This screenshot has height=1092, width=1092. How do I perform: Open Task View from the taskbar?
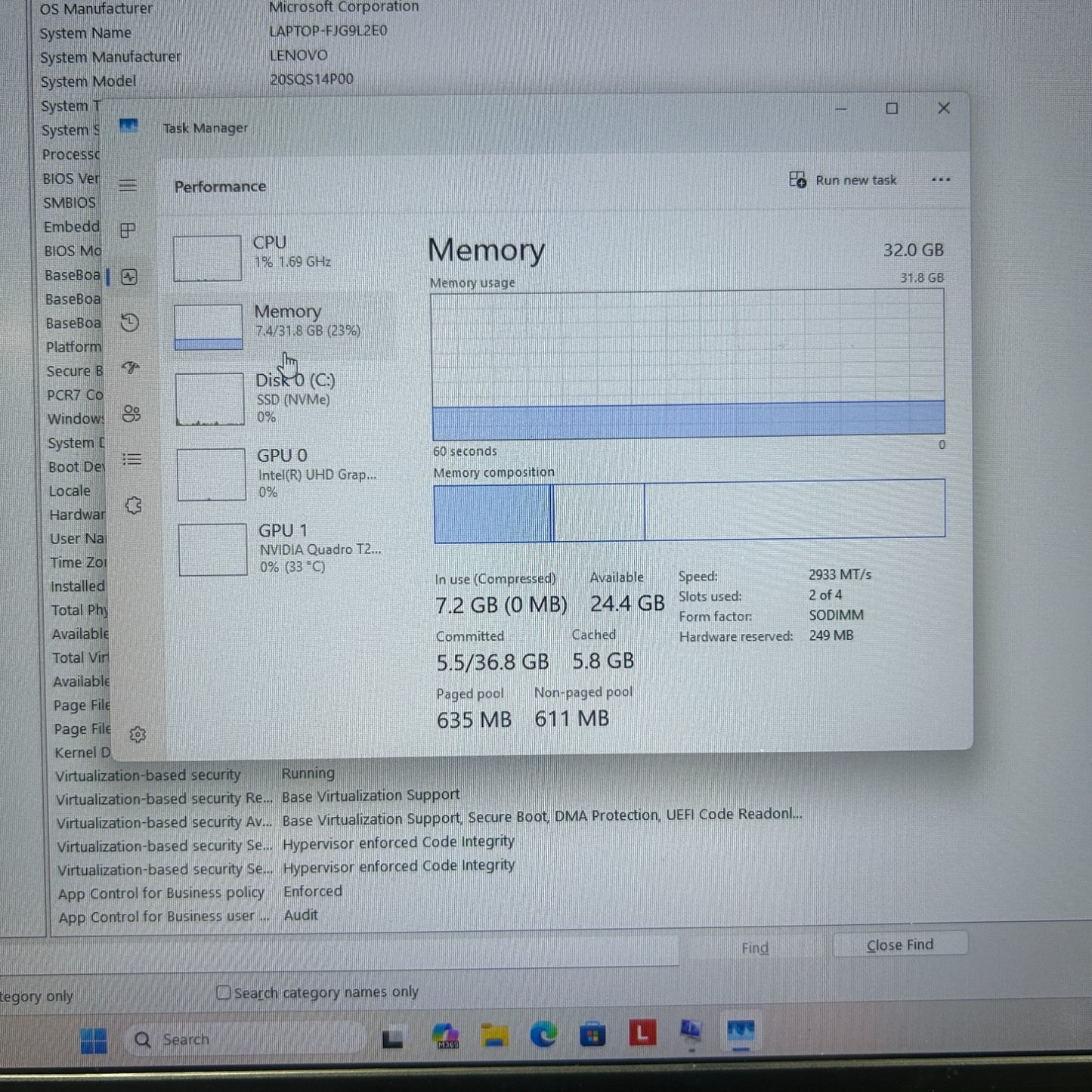pos(392,1039)
